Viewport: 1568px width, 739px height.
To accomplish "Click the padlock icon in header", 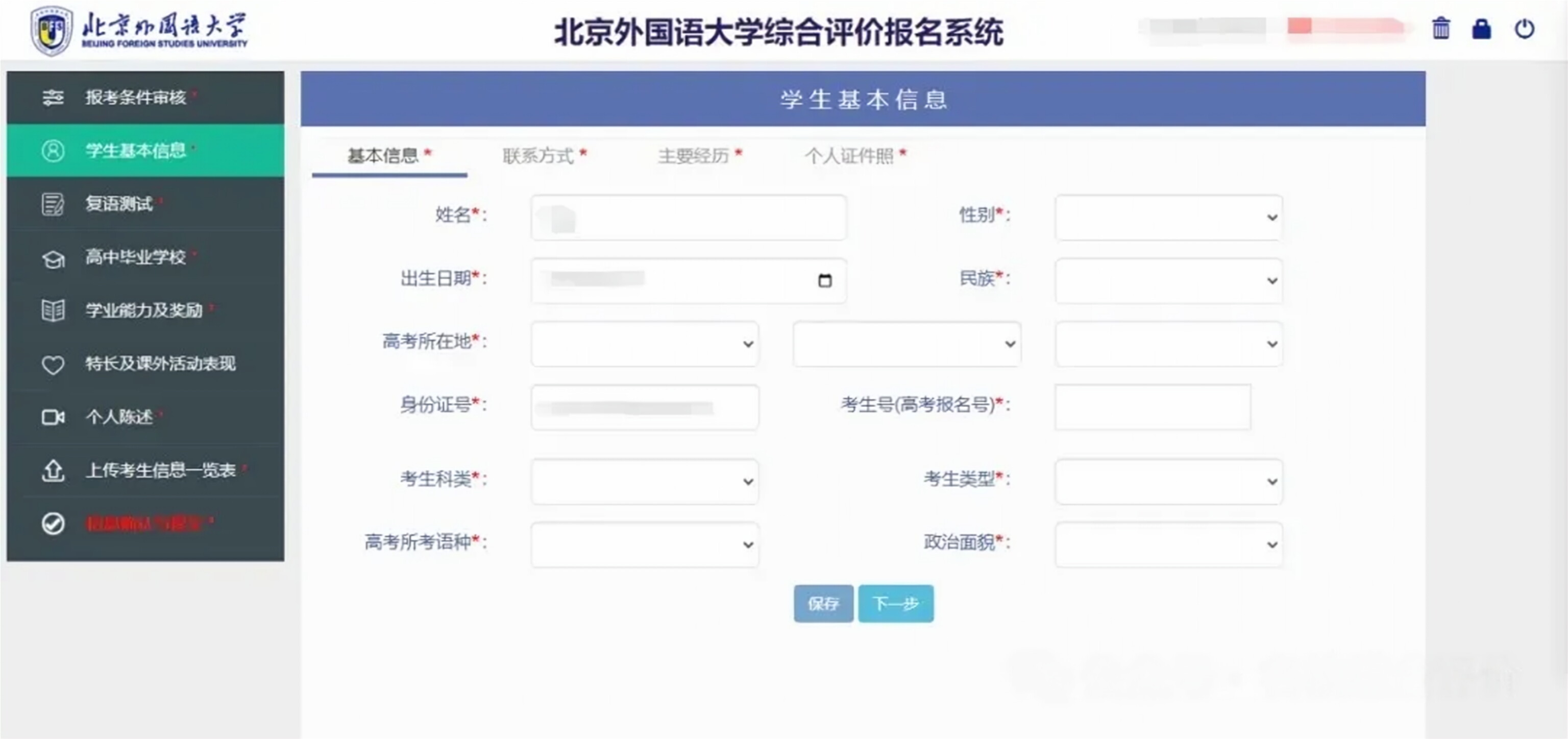I will (x=1482, y=29).
